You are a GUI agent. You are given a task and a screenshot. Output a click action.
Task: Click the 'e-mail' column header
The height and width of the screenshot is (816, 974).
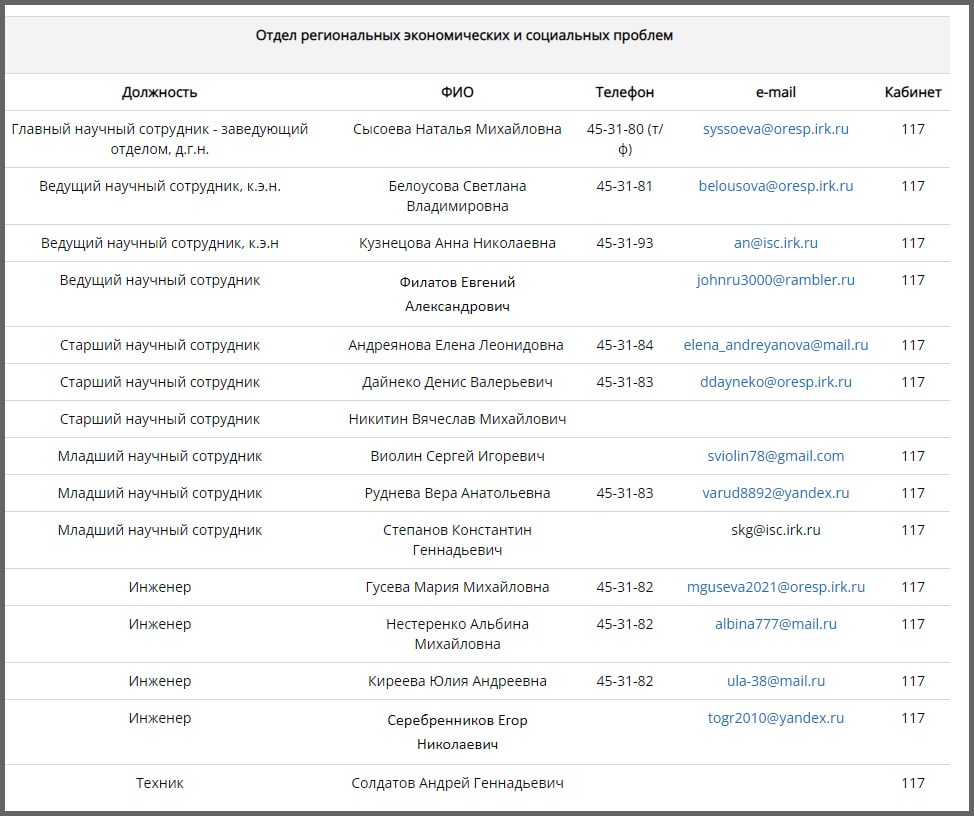[775, 92]
